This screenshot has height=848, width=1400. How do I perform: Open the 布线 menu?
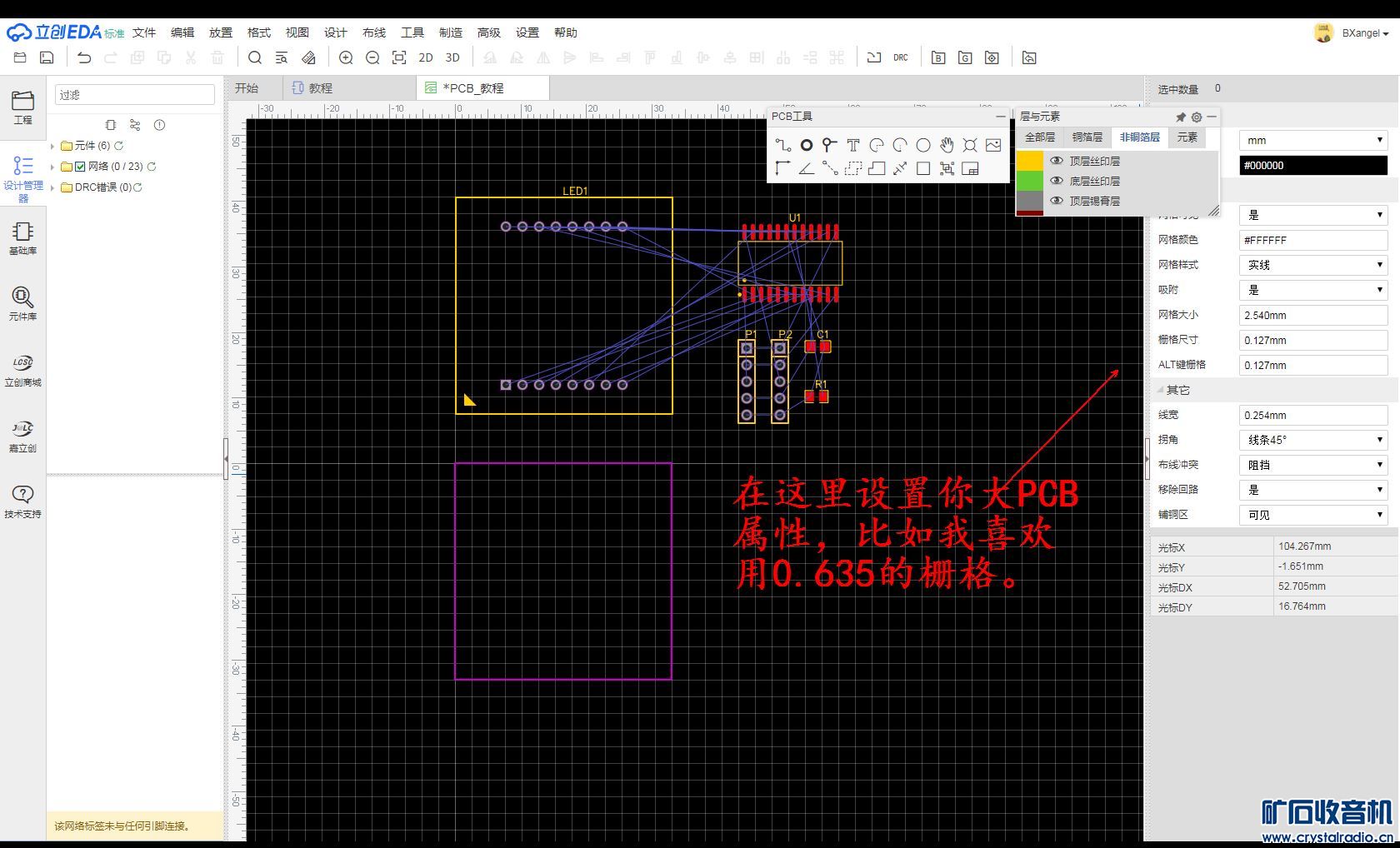[374, 32]
